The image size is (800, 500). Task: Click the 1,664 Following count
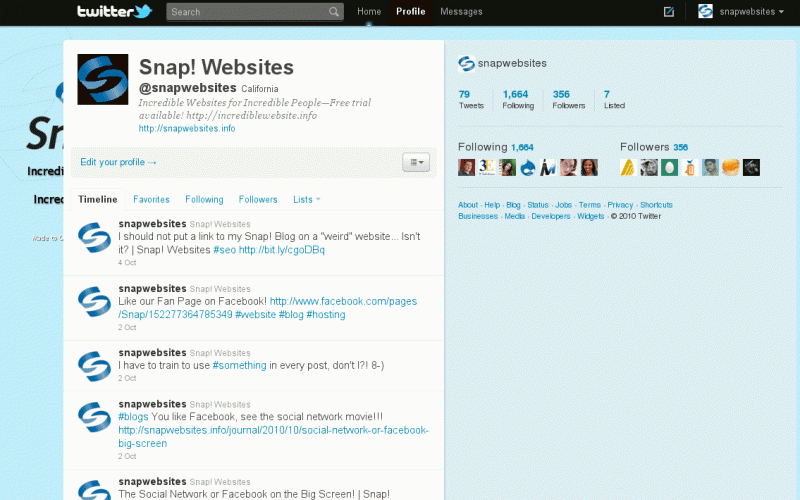coord(516,94)
